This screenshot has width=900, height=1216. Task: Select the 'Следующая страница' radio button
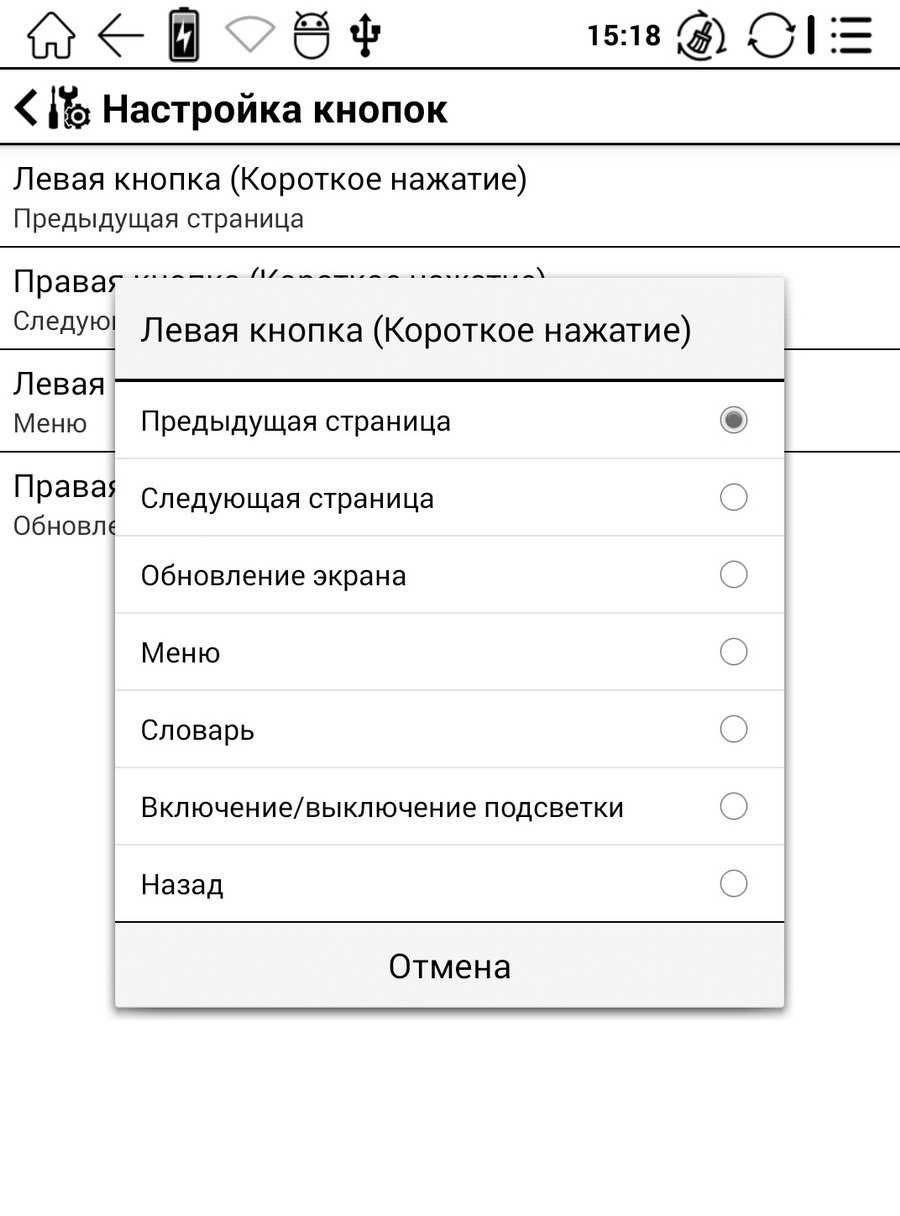(733, 497)
